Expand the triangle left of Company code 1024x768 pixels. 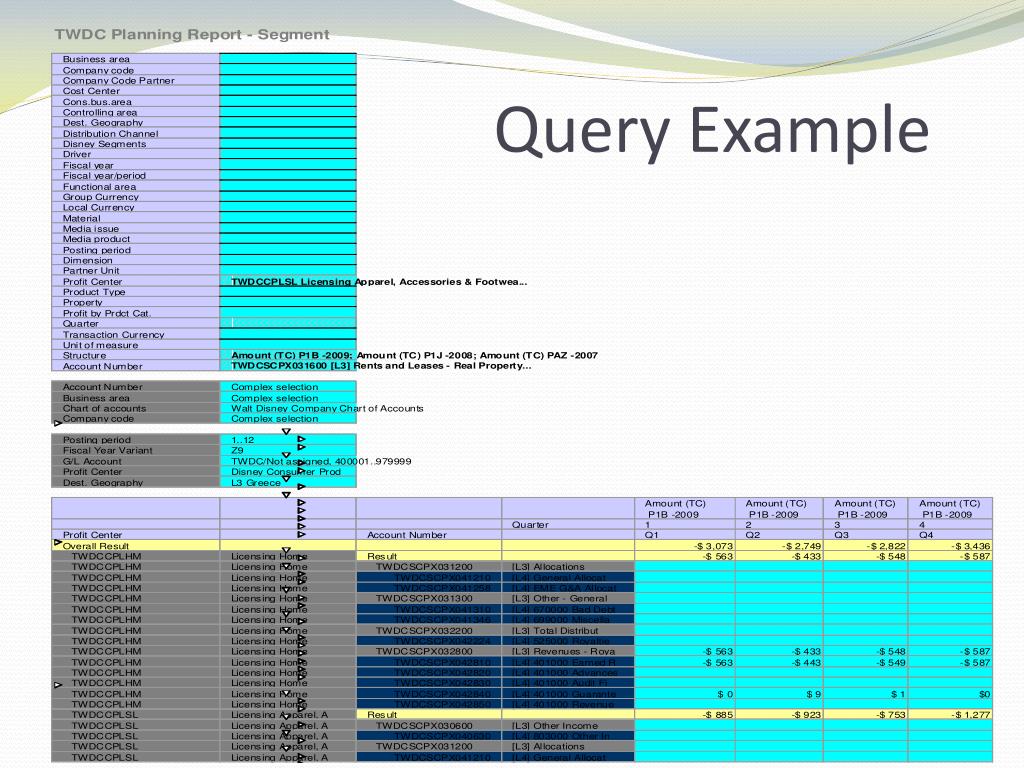click(57, 423)
